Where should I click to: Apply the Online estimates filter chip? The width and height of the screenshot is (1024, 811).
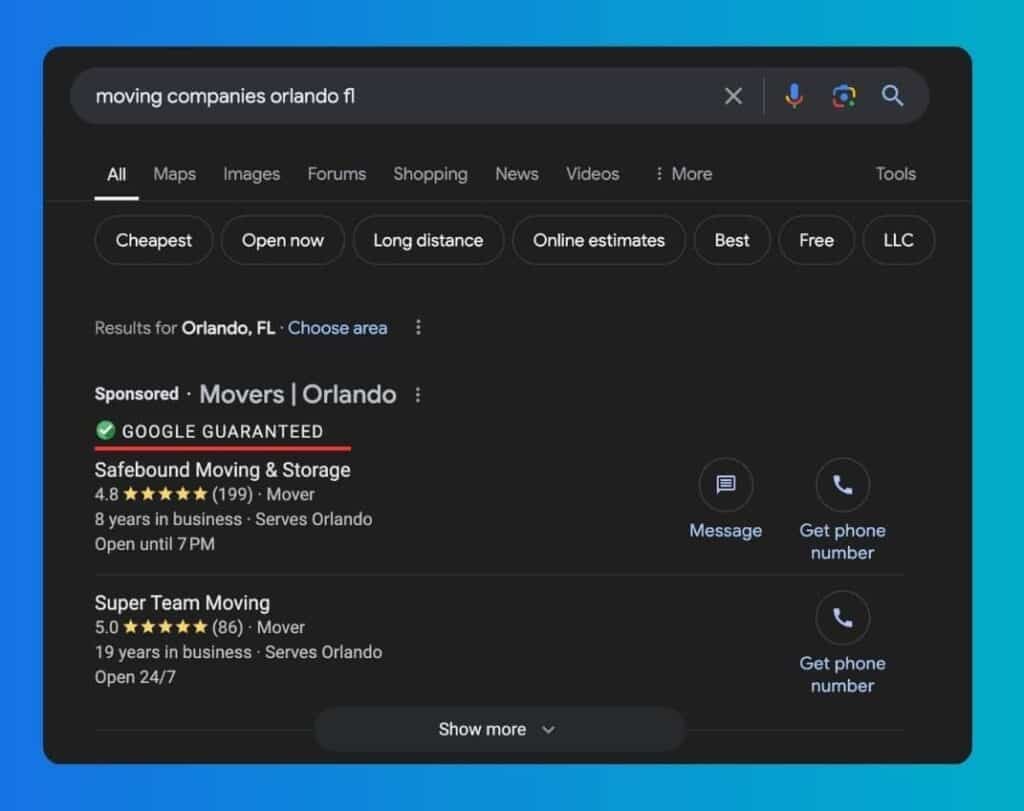(598, 240)
